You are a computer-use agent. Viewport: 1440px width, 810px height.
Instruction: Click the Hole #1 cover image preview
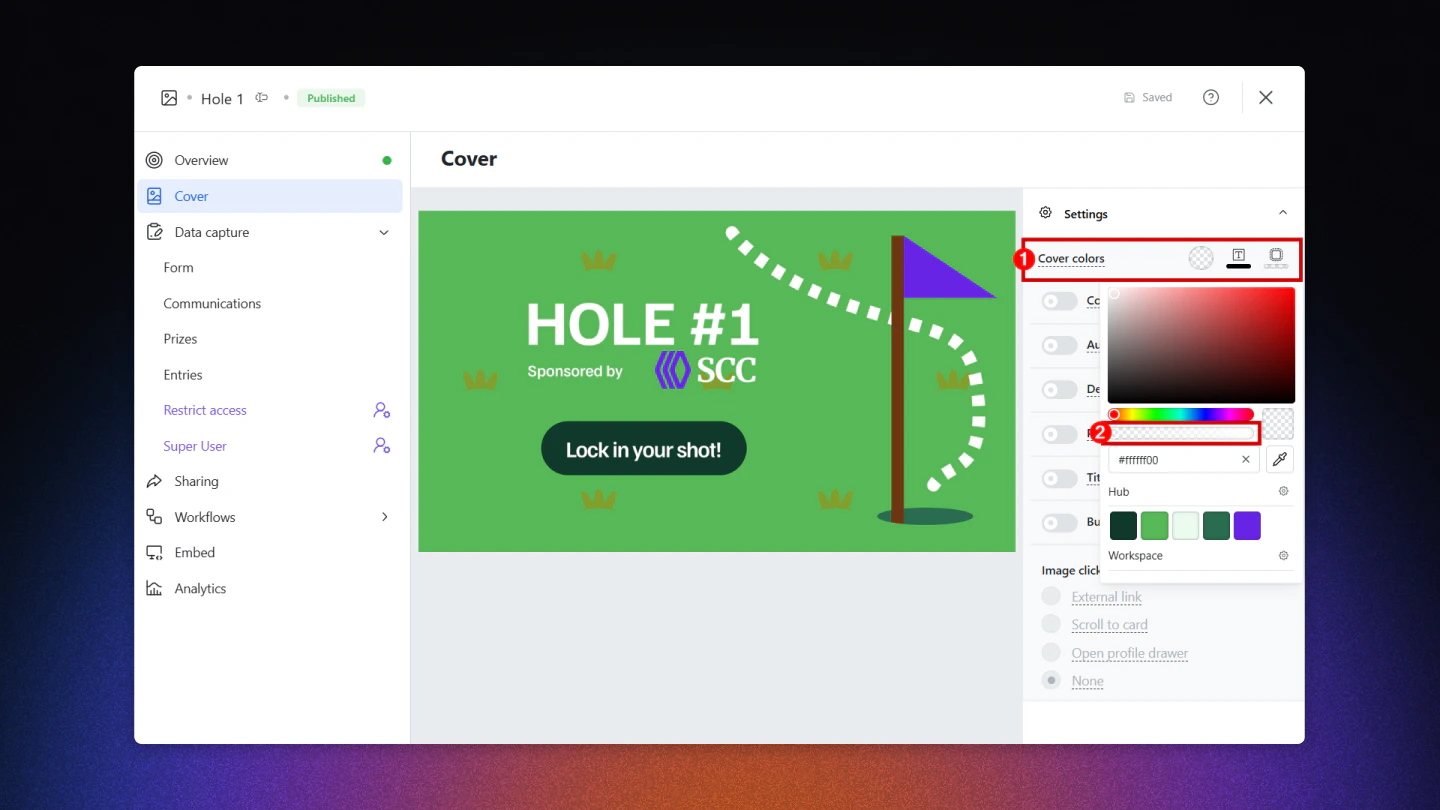pos(717,381)
